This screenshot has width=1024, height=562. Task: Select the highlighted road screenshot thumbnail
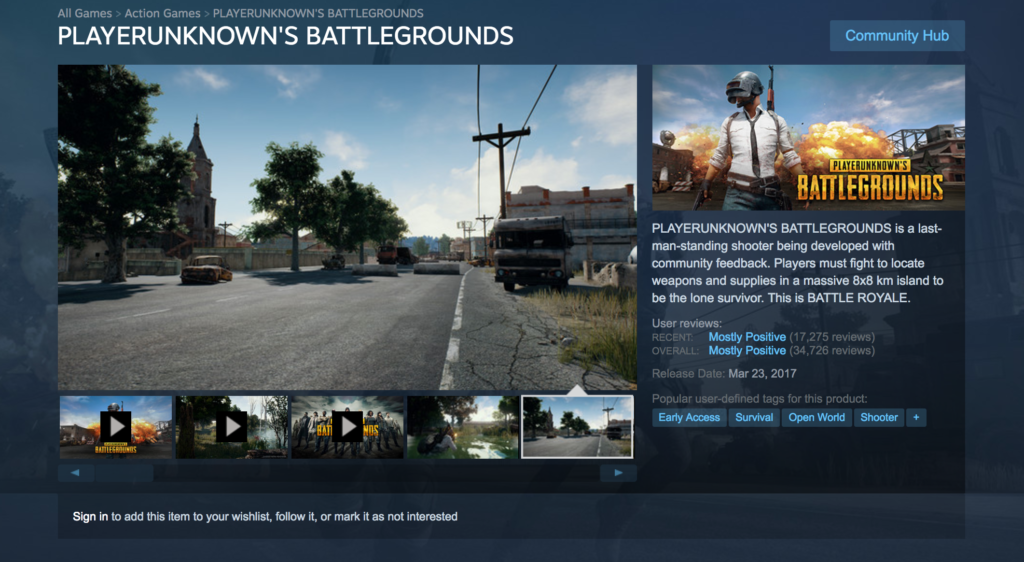click(578, 427)
